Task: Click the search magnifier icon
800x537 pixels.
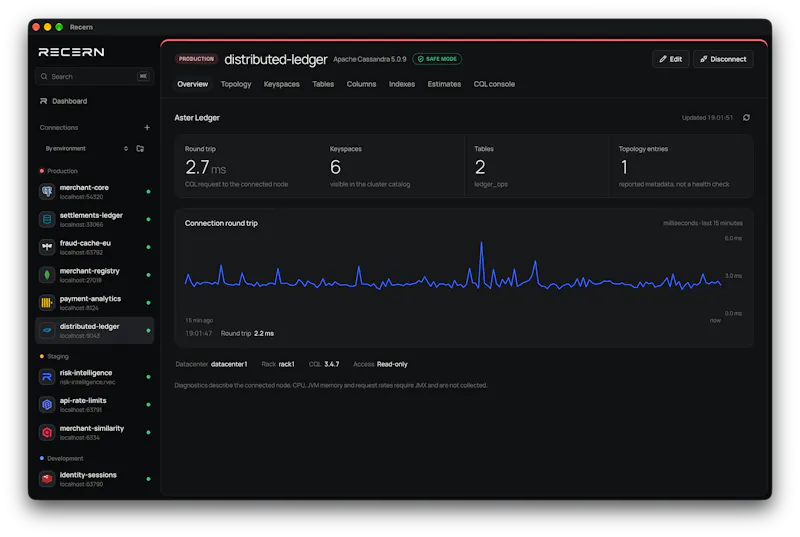Action: tap(44, 76)
